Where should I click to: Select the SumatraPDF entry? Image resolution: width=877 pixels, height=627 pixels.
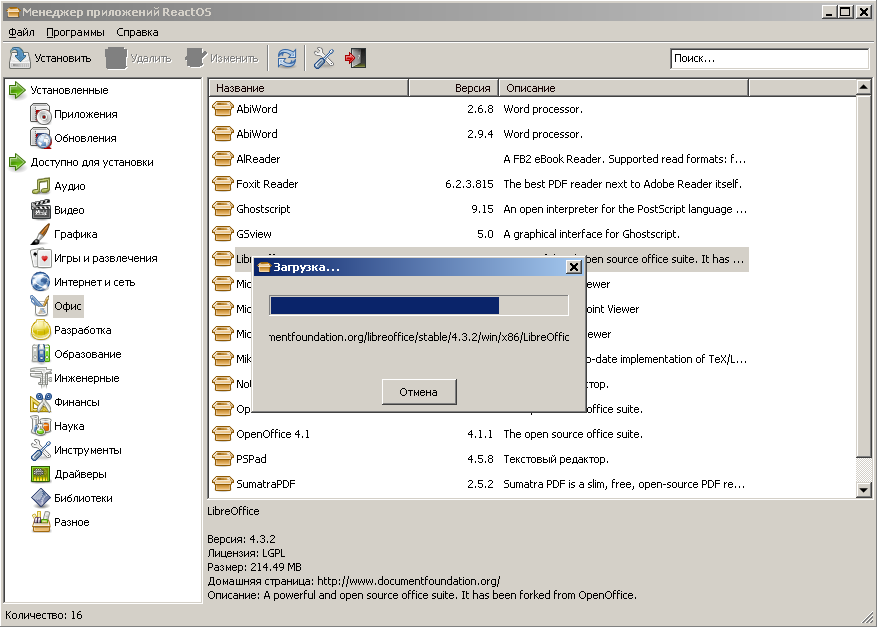[x=479, y=484]
